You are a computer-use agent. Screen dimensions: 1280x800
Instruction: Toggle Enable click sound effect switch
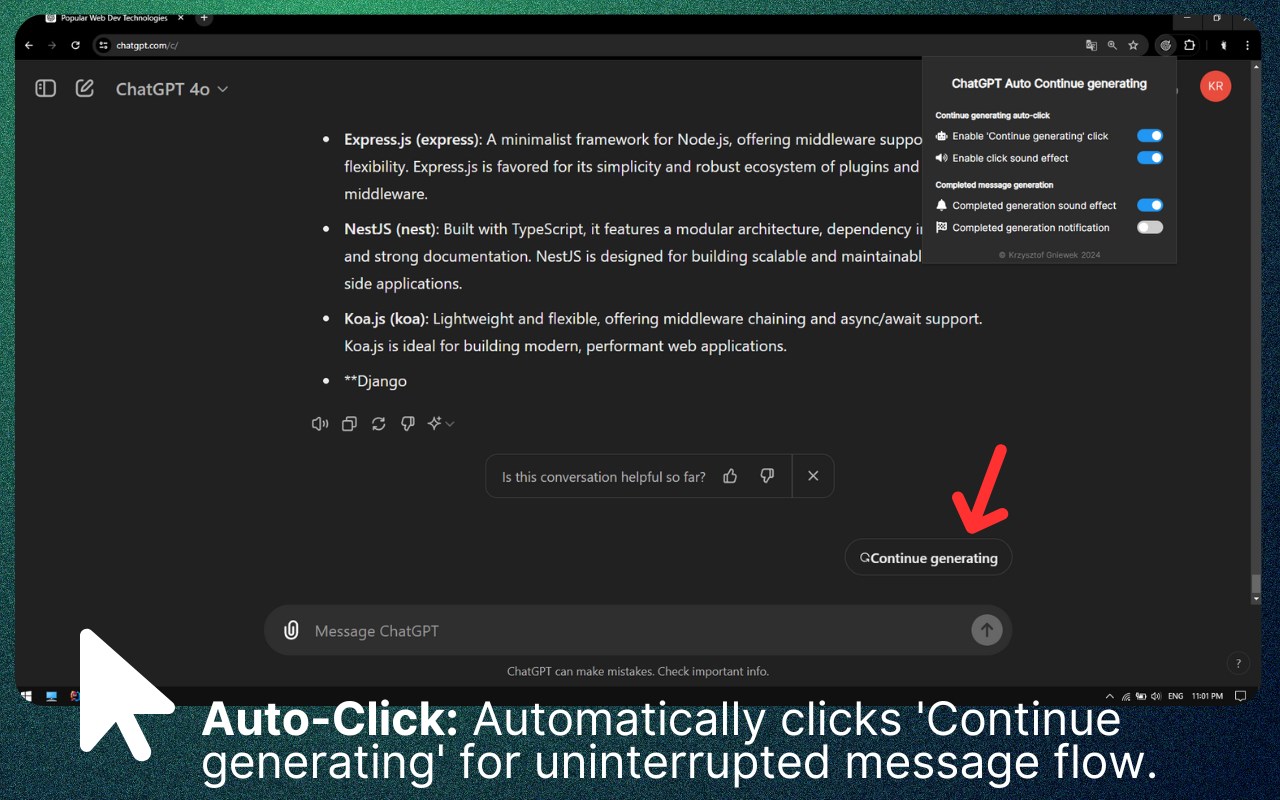1150,158
